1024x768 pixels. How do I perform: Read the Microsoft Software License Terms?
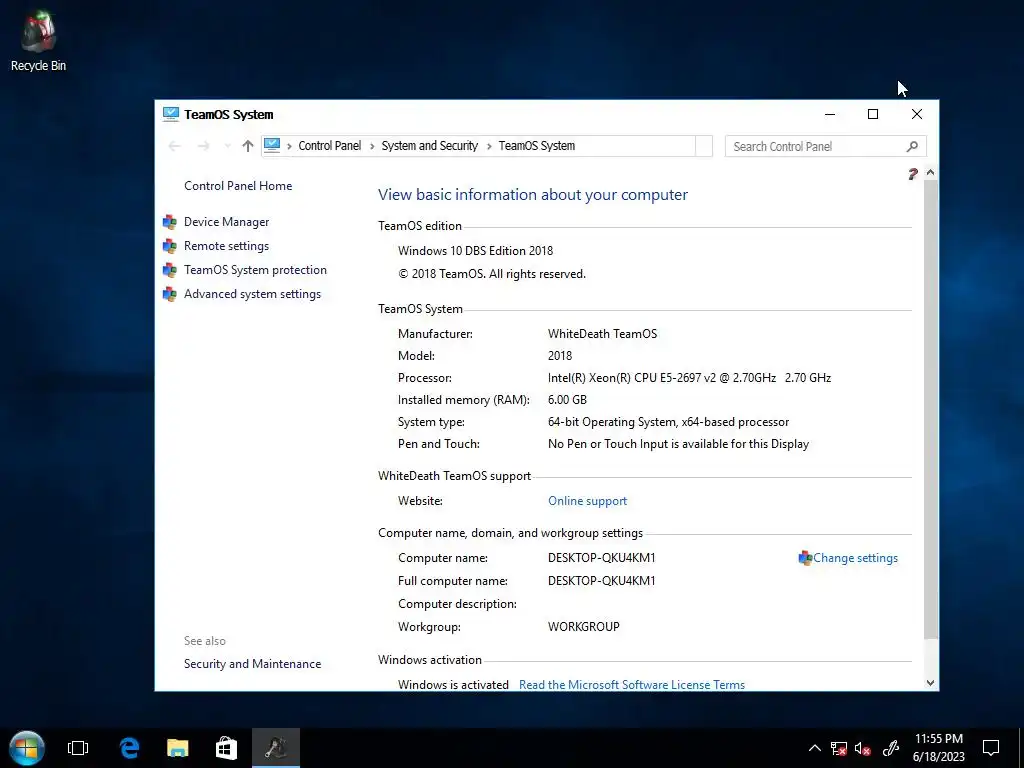click(x=632, y=684)
